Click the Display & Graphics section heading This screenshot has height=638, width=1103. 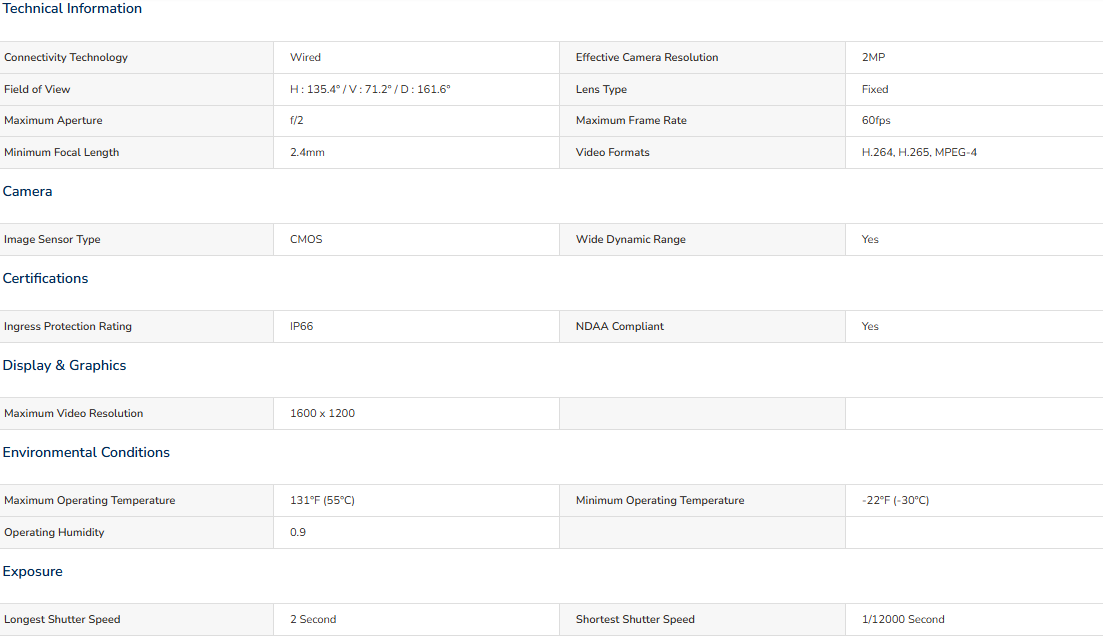tap(65, 365)
